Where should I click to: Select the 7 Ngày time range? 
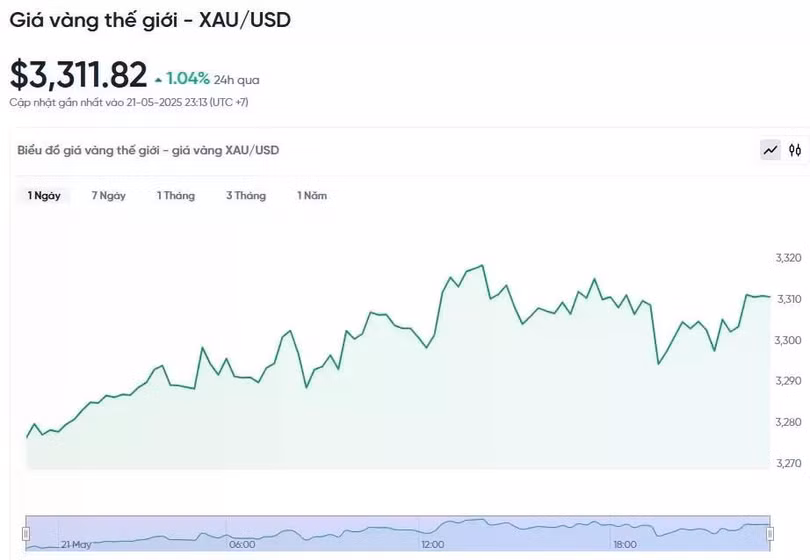click(108, 196)
